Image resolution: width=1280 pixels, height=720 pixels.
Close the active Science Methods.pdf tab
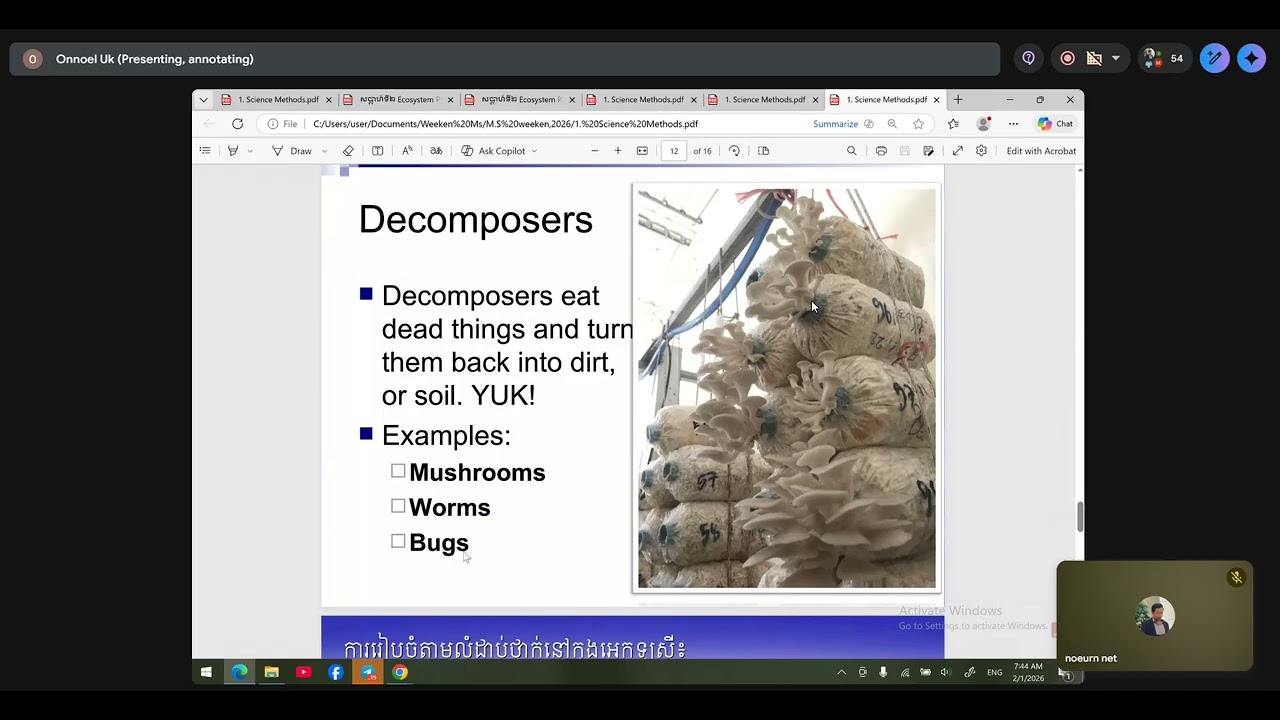(937, 100)
